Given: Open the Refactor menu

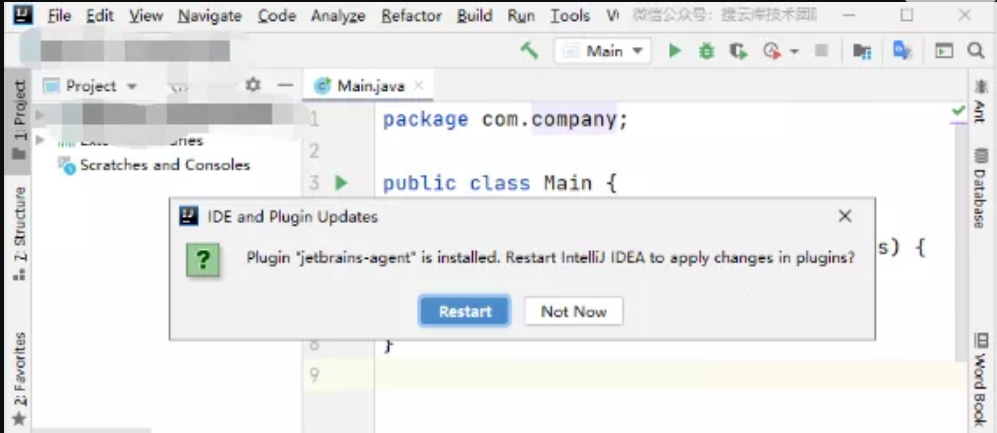Looking at the screenshot, I should coord(411,16).
